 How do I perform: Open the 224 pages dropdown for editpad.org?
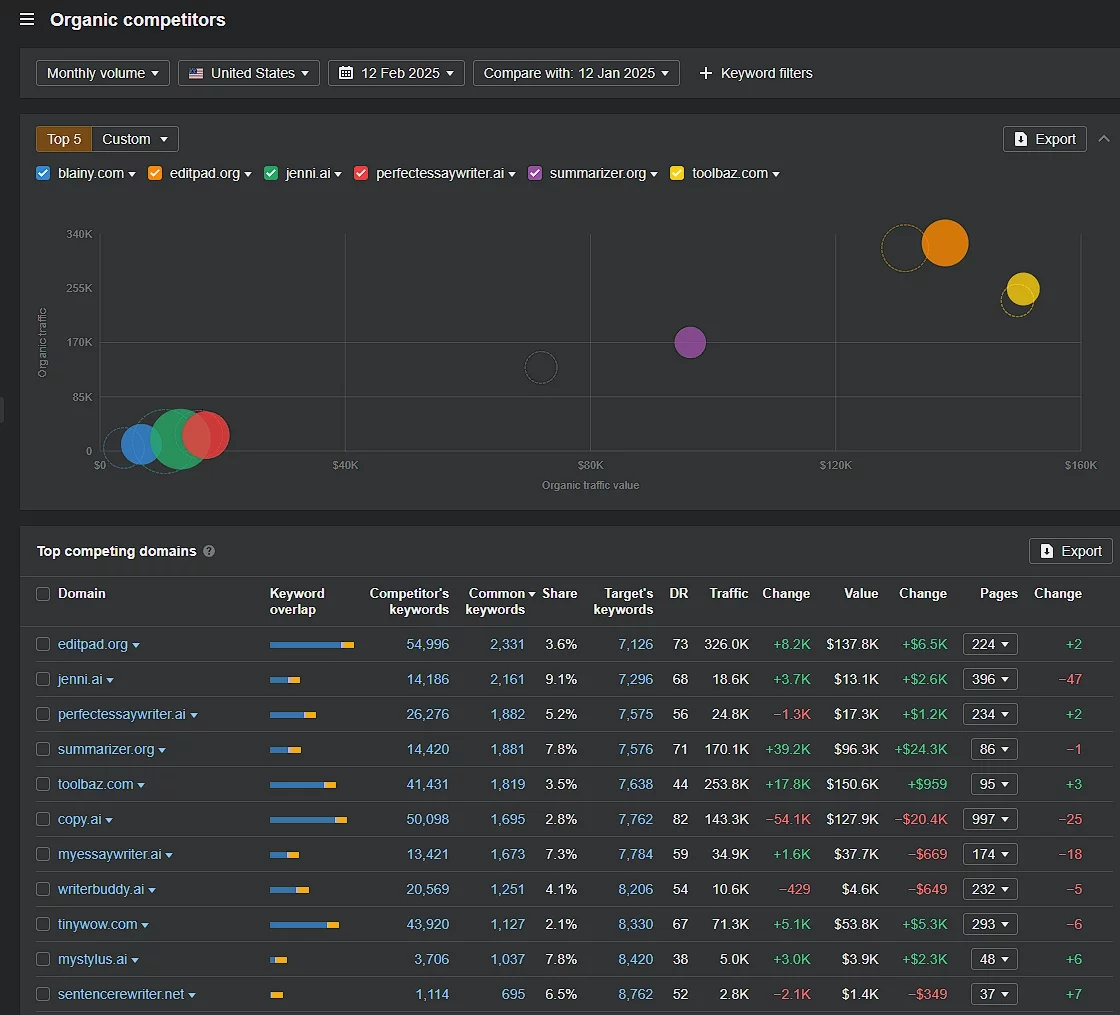989,644
